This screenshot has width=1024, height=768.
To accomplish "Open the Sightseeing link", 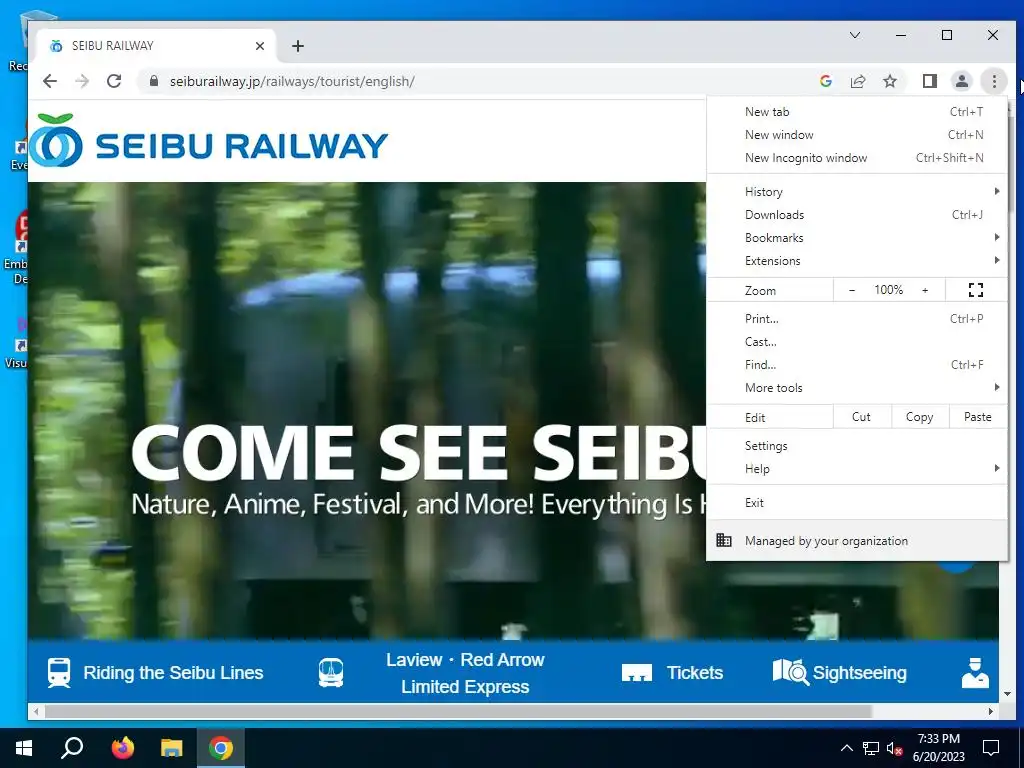I will (859, 673).
